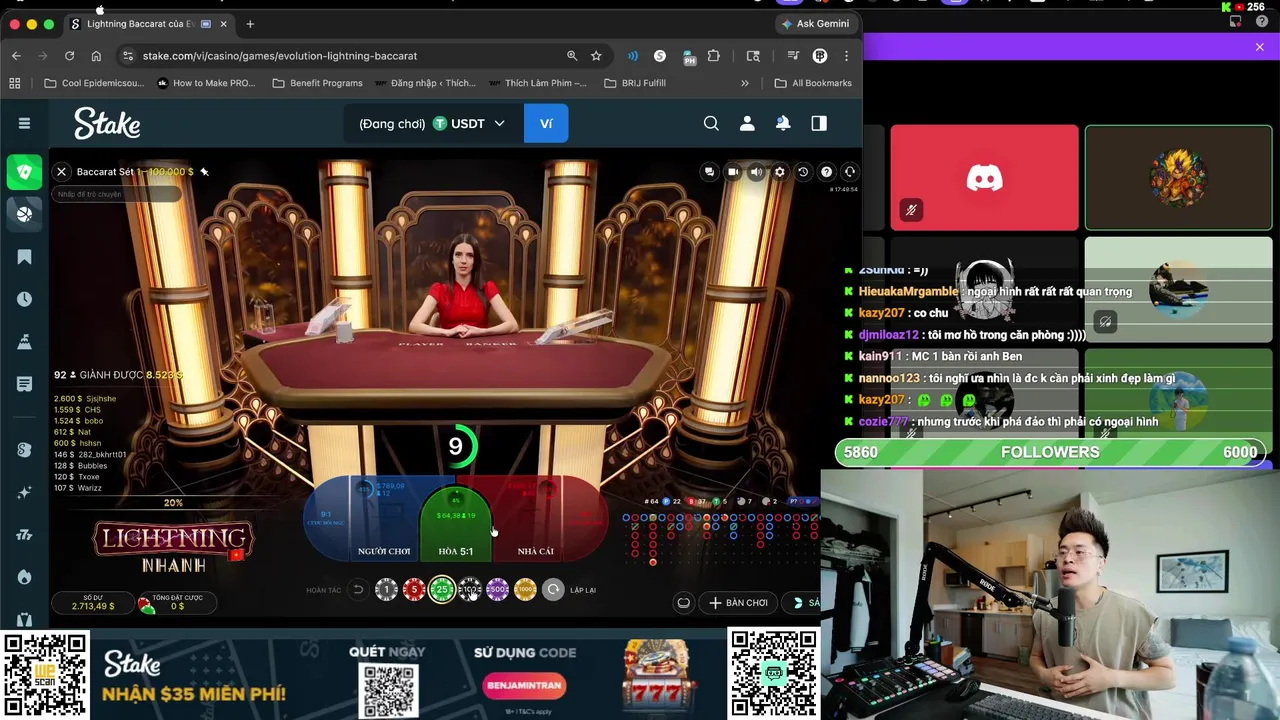Screen dimensions: 1280x720
Task: Click the Discord red tile
Action: (984, 178)
